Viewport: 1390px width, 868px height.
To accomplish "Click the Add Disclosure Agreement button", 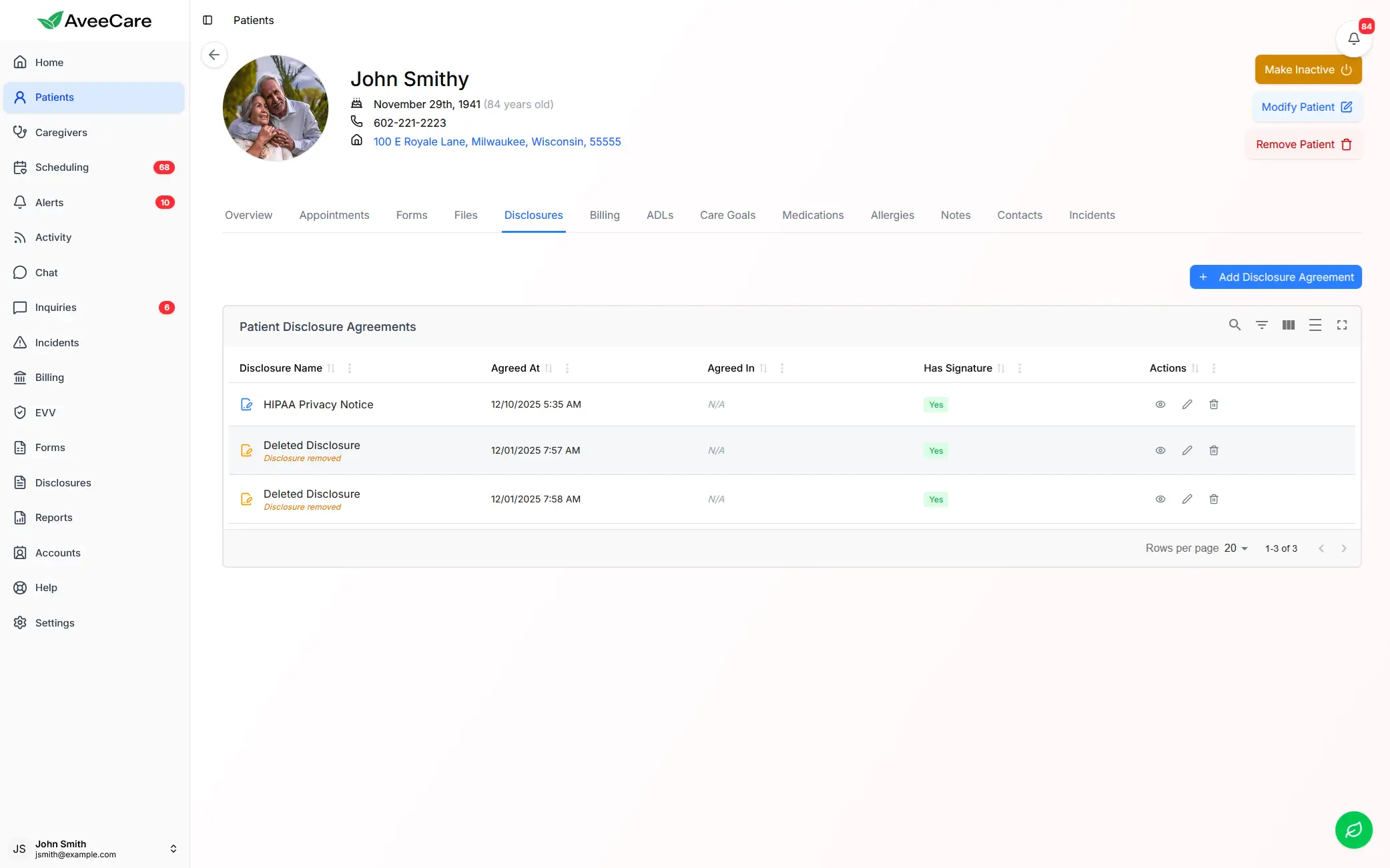I will click(x=1275, y=277).
